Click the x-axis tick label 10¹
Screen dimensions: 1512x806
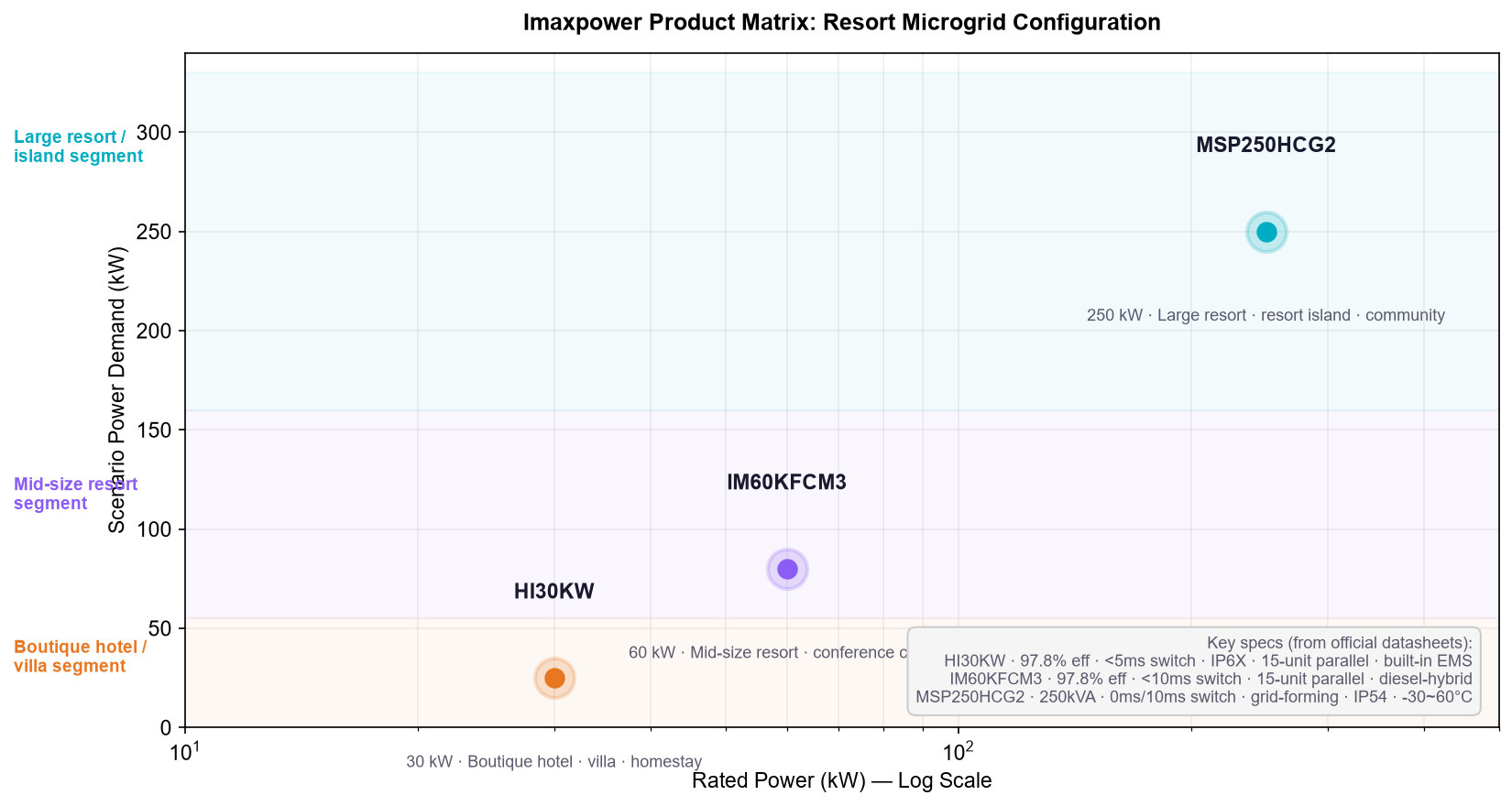(x=185, y=751)
